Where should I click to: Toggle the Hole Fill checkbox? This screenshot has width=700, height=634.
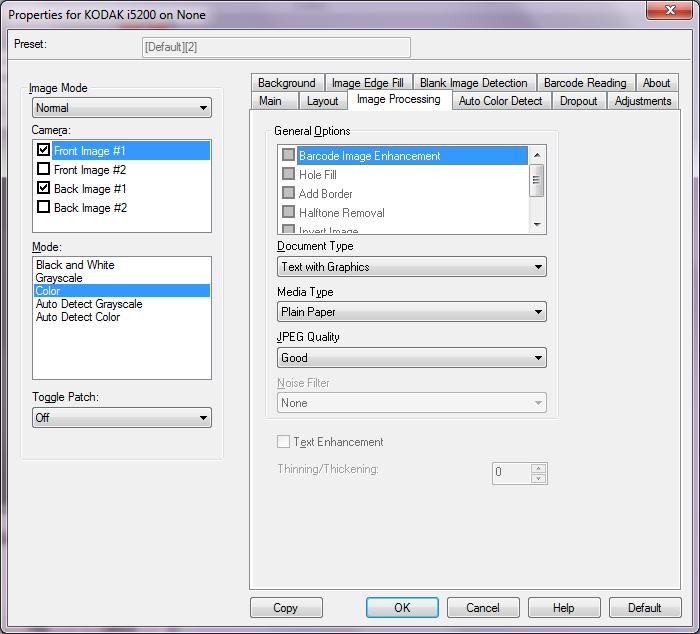[x=288, y=174]
